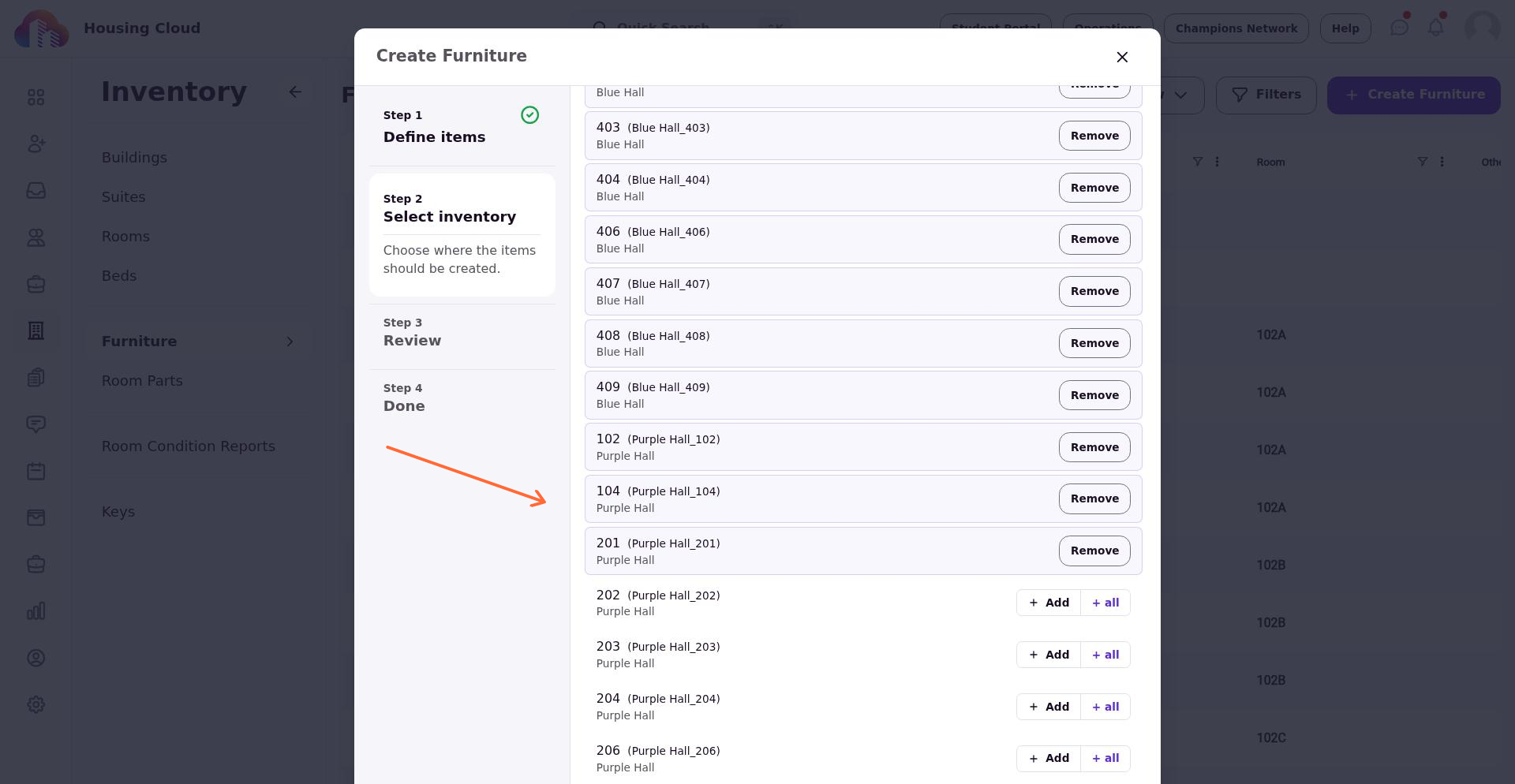Remove room 102 Purple Hall
Image resolution: width=1515 pixels, height=784 pixels.
pyautogui.click(x=1094, y=447)
